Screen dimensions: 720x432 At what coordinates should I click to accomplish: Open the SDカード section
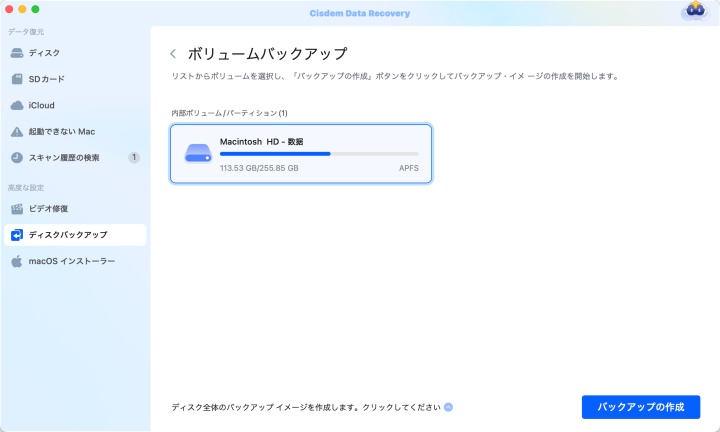75,79
